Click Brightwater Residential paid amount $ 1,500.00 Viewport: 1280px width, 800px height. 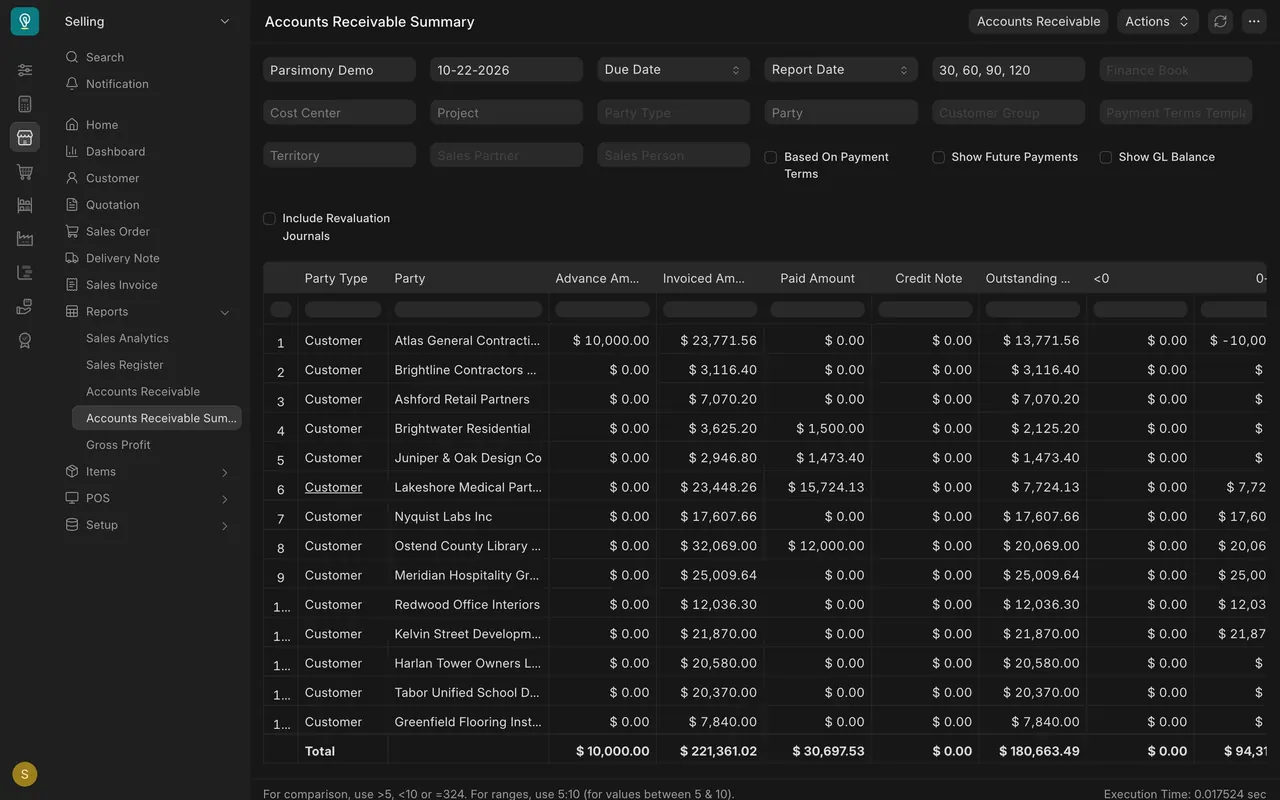point(818,428)
